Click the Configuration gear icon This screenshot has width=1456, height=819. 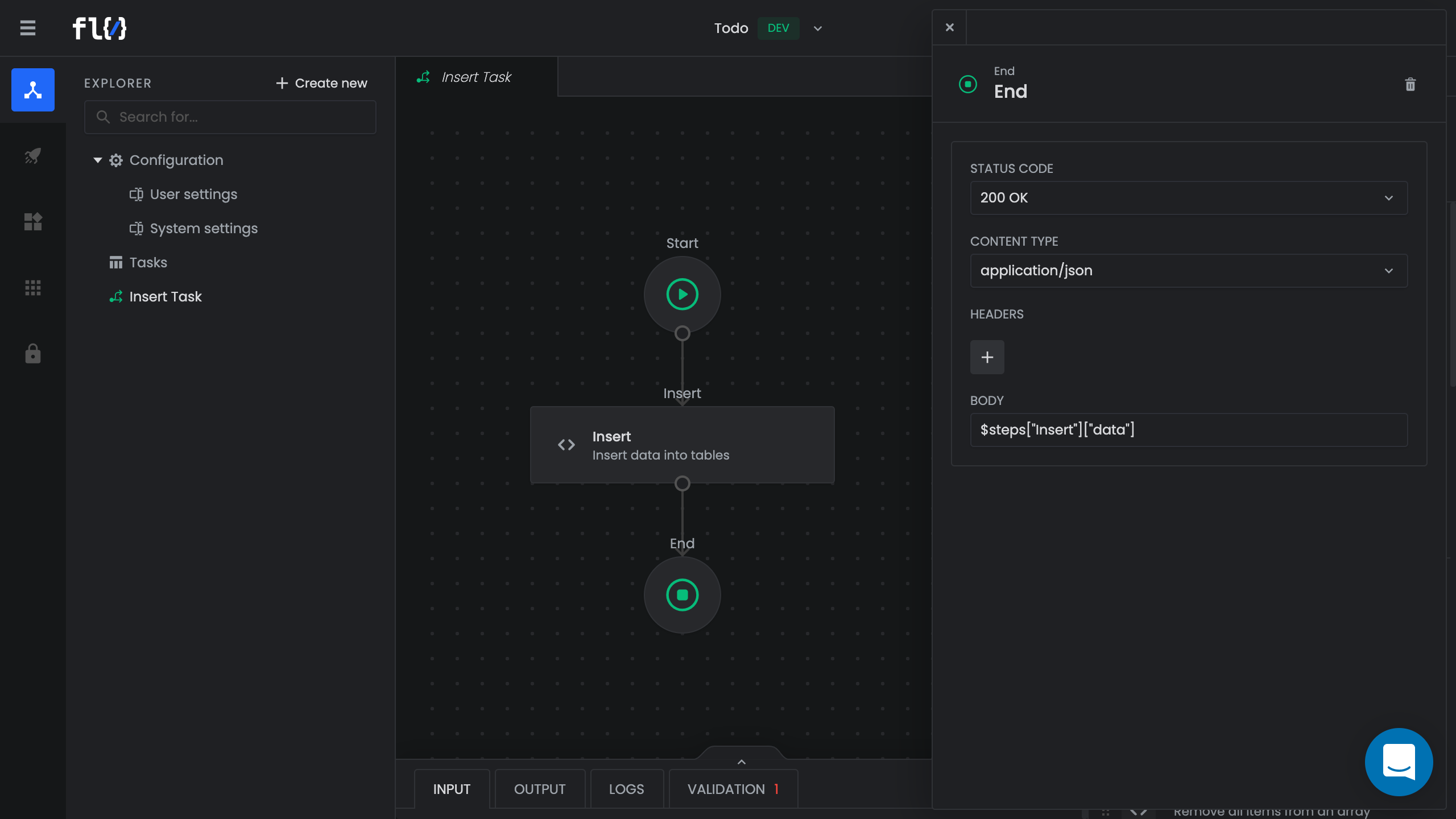[116, 160]
